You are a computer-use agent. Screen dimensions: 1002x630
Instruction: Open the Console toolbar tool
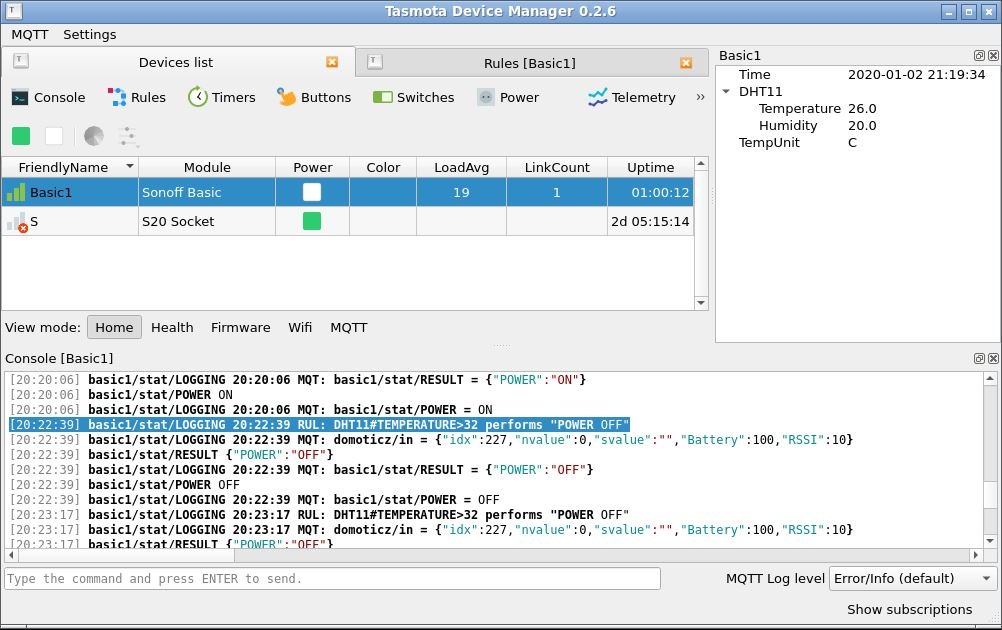point(49,97)
